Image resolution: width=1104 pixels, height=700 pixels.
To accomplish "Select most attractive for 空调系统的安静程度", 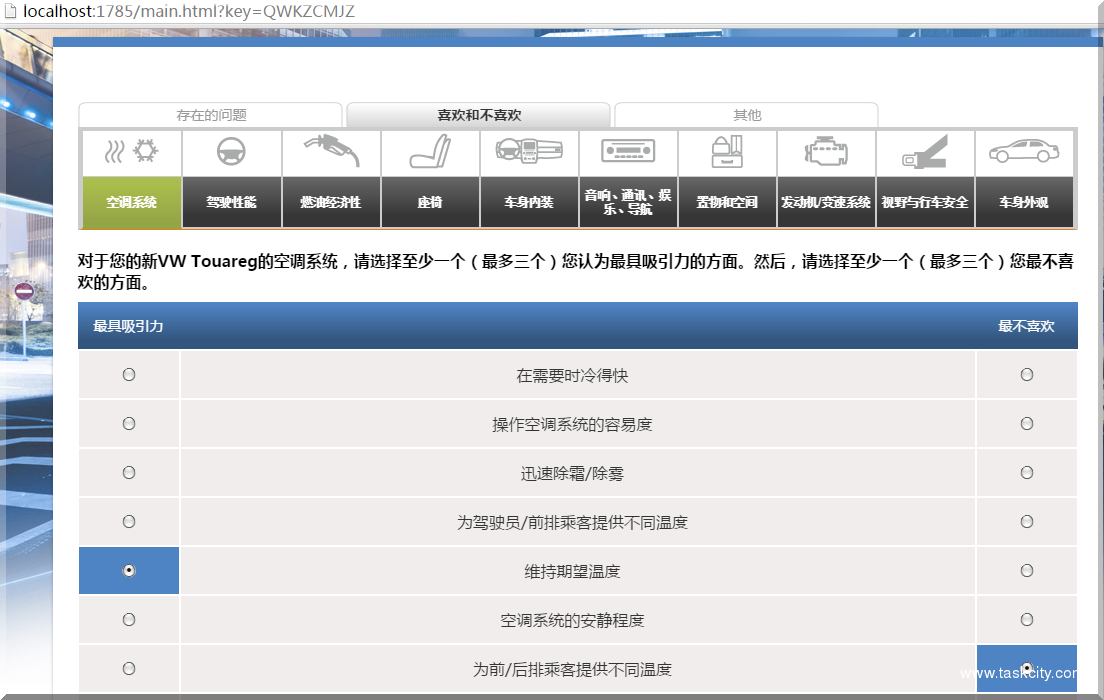I will coord(129,620).
